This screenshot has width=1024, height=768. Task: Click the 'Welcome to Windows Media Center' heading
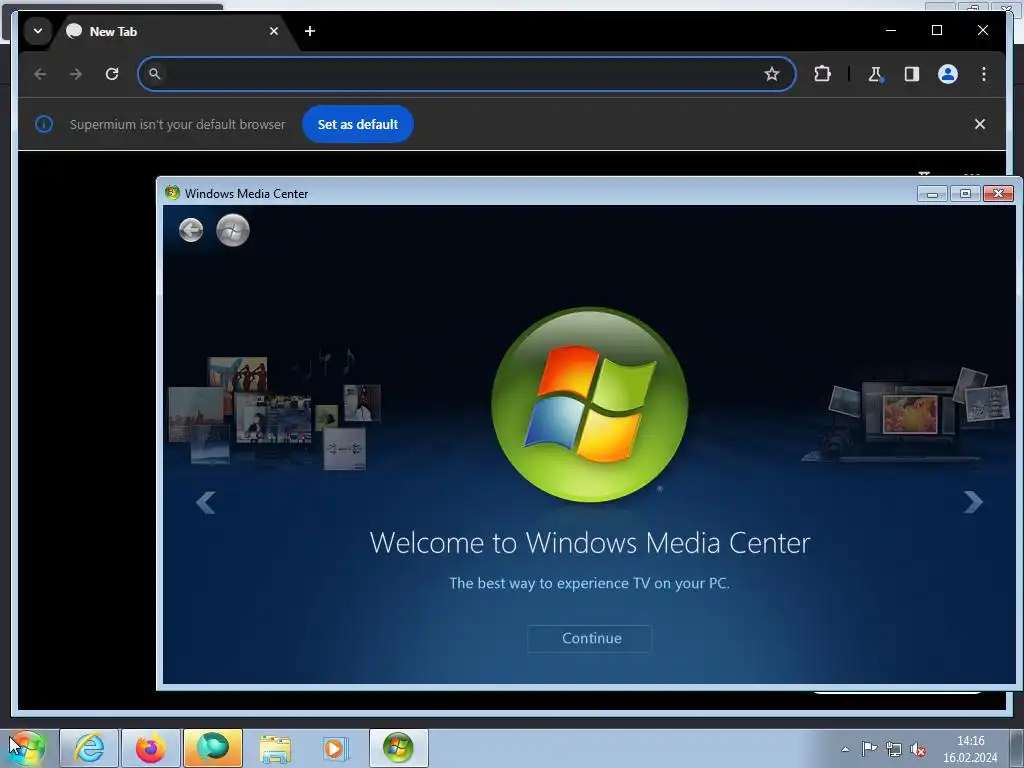(590, 543)
